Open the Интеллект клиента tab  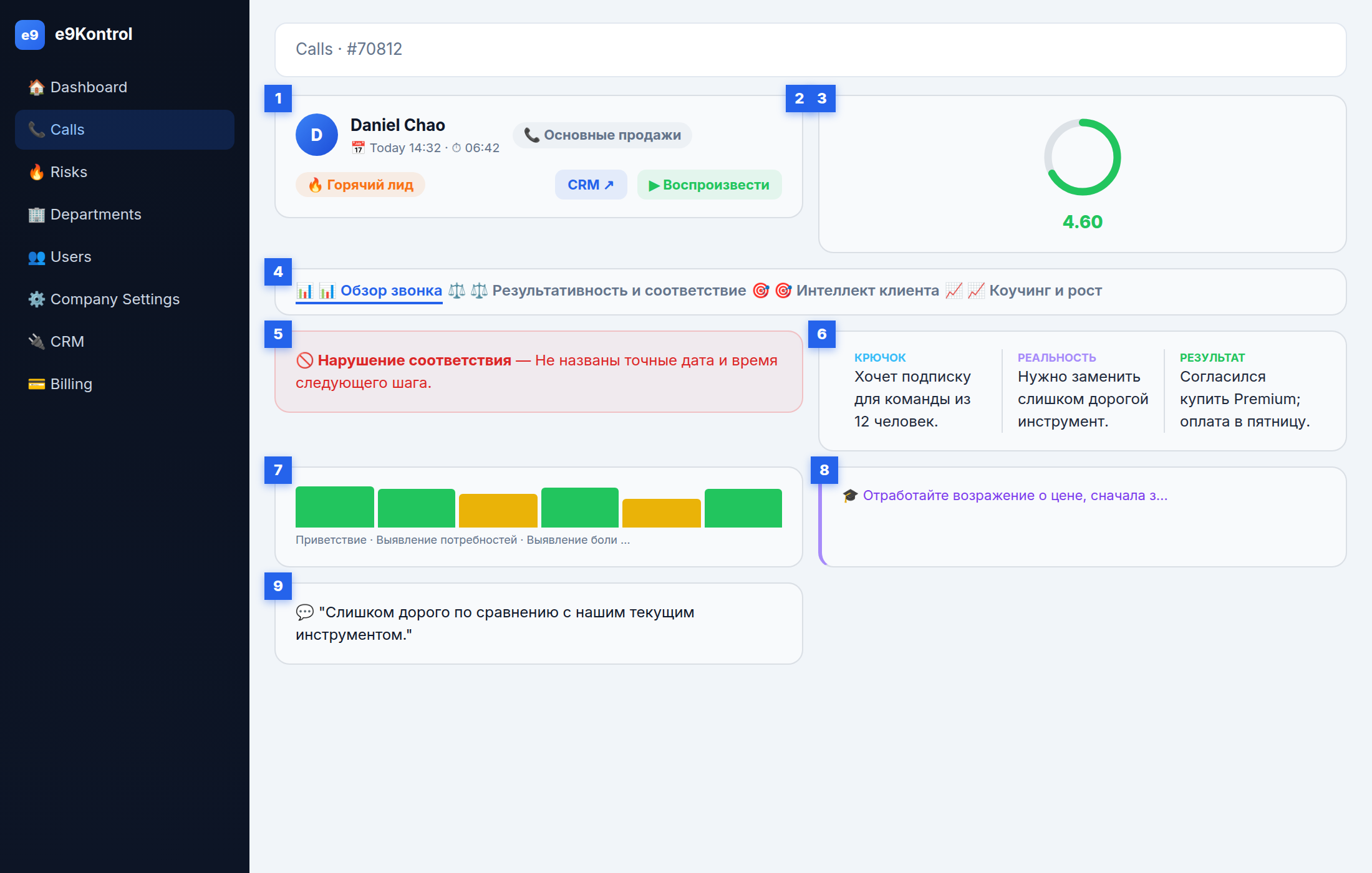[846, 291]
